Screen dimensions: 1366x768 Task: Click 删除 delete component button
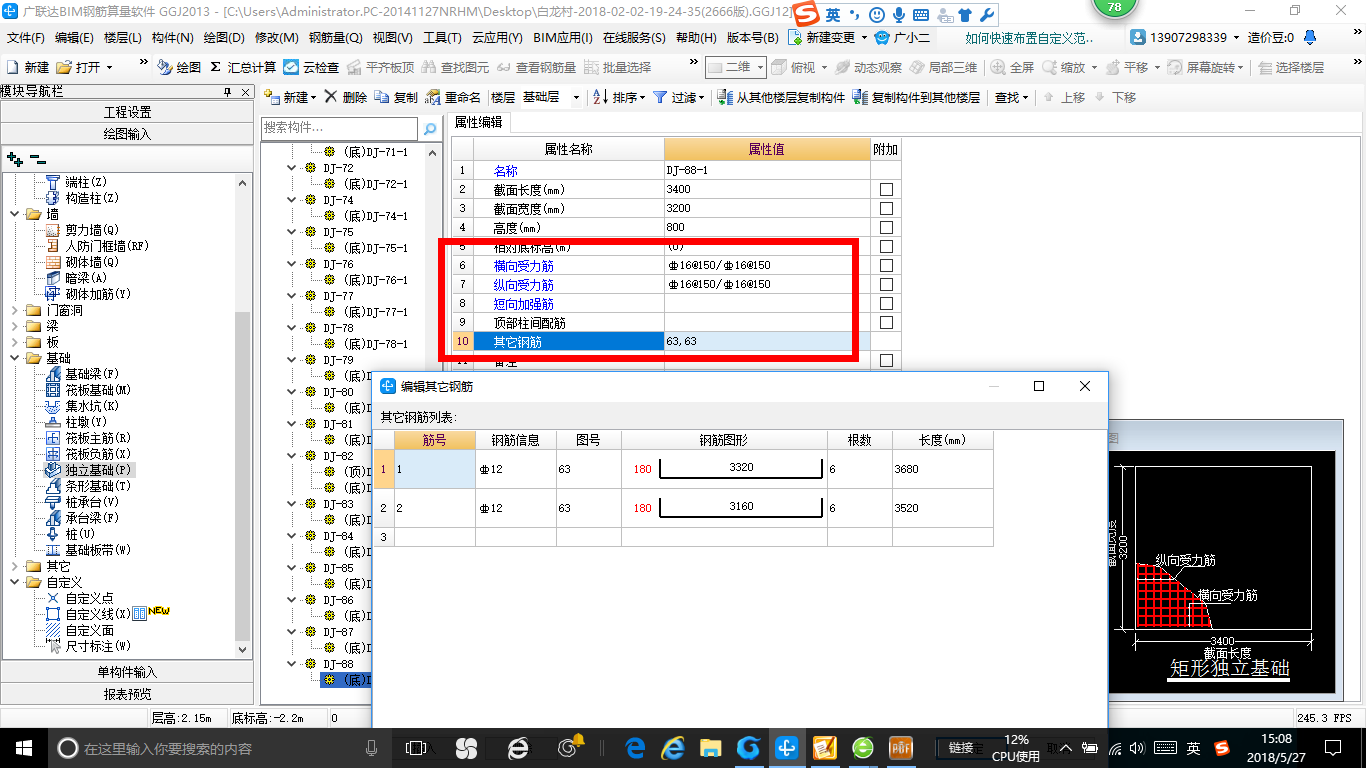coord(345,97)
